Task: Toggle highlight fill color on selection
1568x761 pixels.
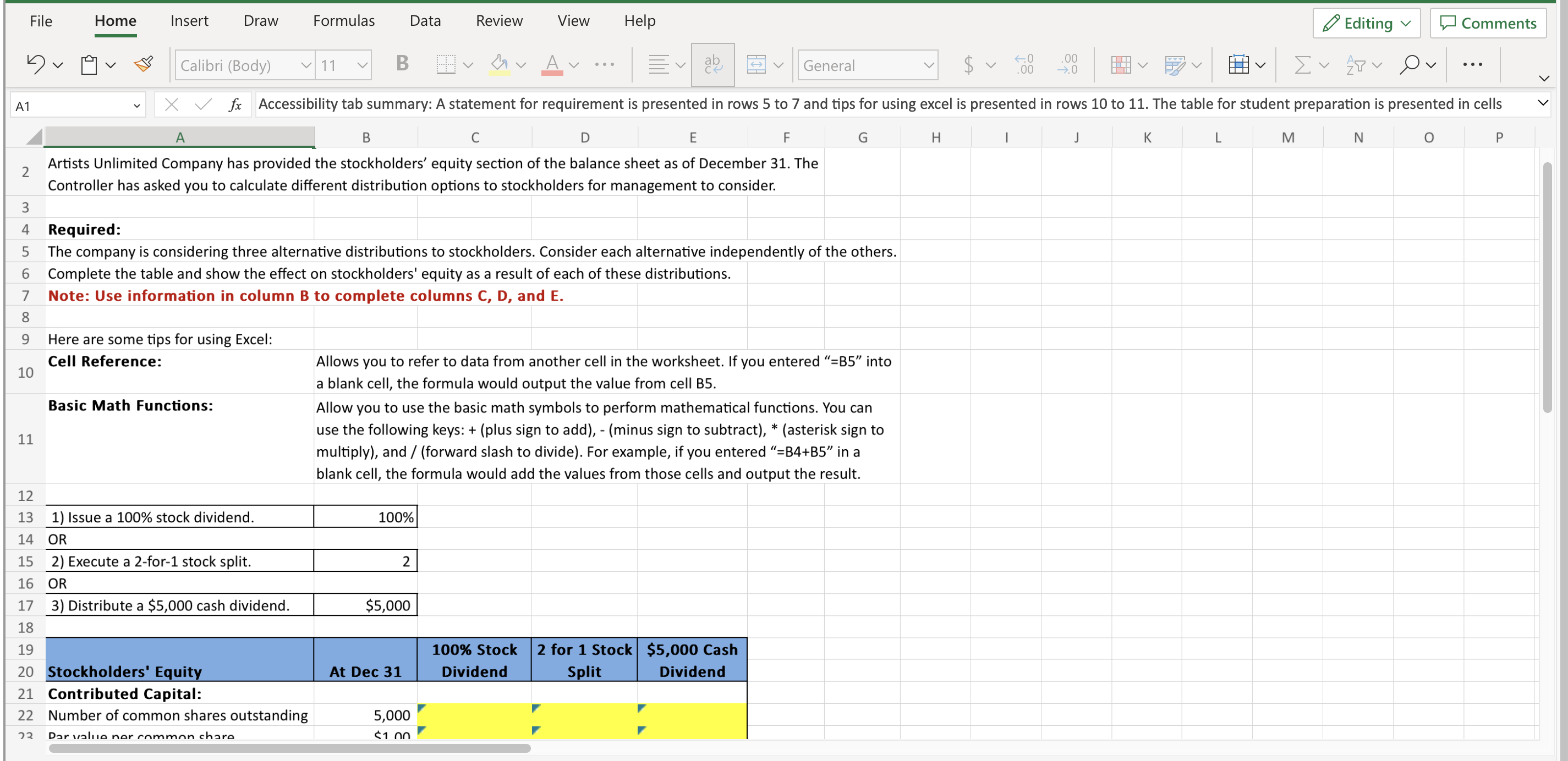Action: (500, 64)
